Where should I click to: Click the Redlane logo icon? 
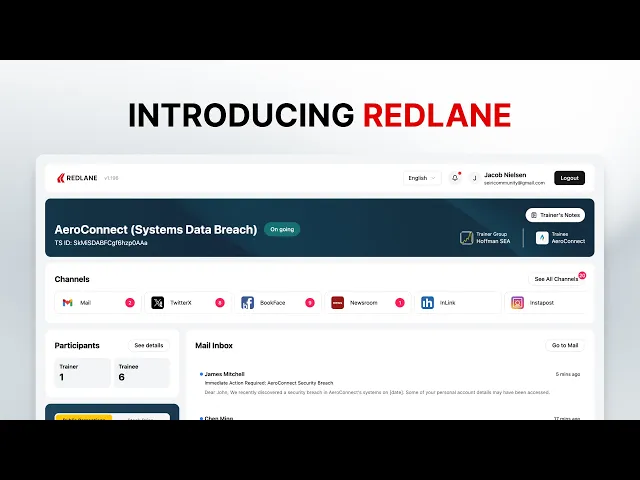pos(61,178)
